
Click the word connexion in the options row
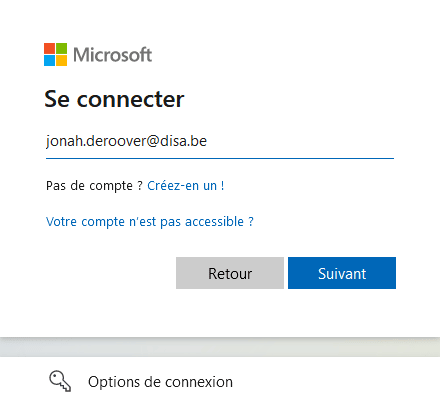click(x=199, y=382)
